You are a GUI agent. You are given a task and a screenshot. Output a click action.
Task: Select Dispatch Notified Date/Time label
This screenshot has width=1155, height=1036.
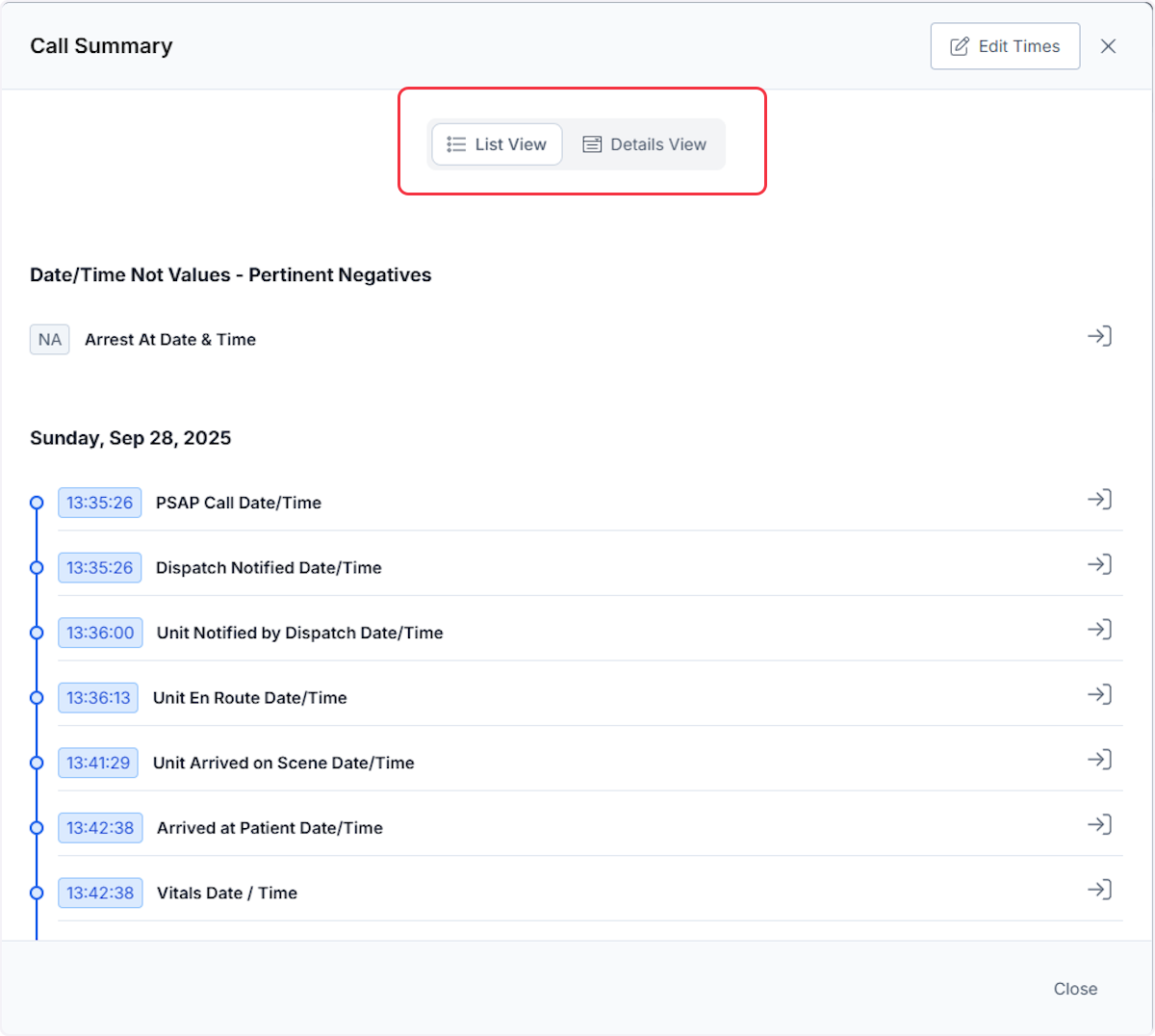coord(269,568)
